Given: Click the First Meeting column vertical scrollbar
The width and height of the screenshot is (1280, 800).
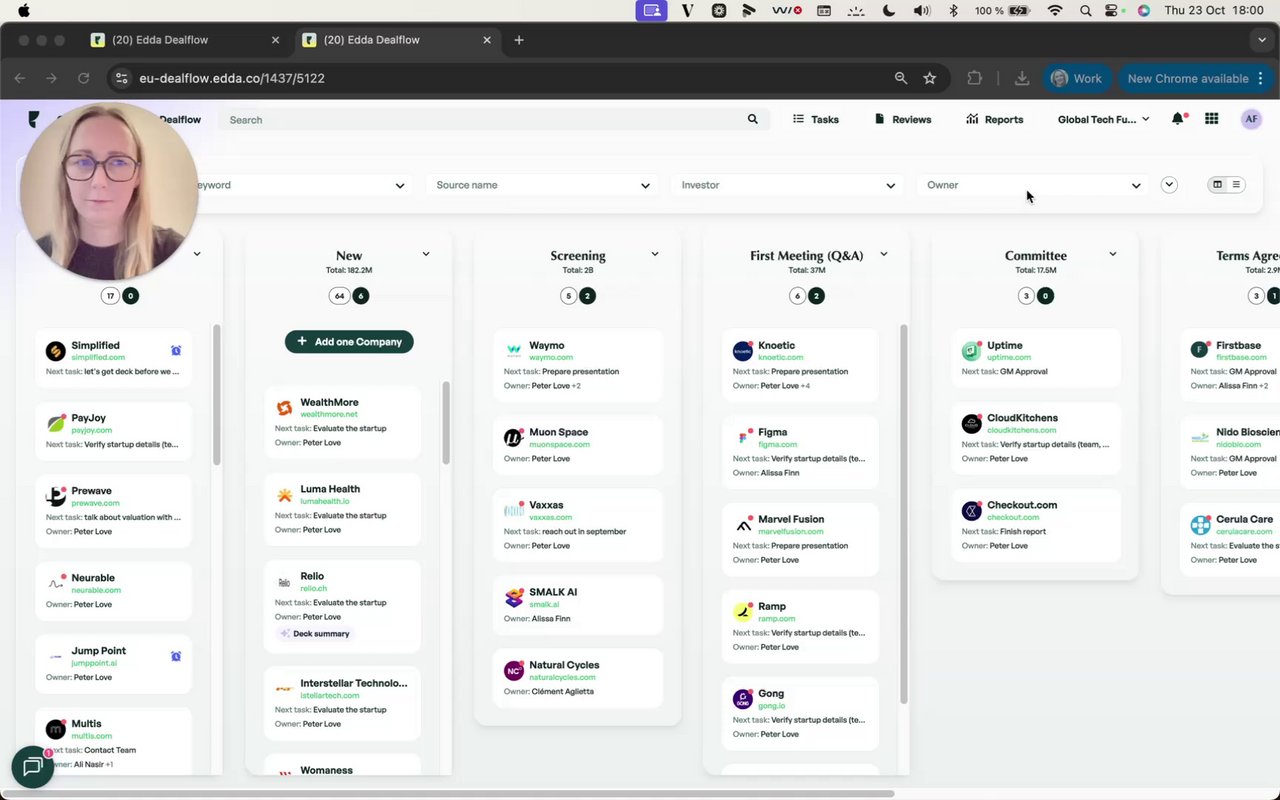Looking at the screenshot, I should point(904,512).
